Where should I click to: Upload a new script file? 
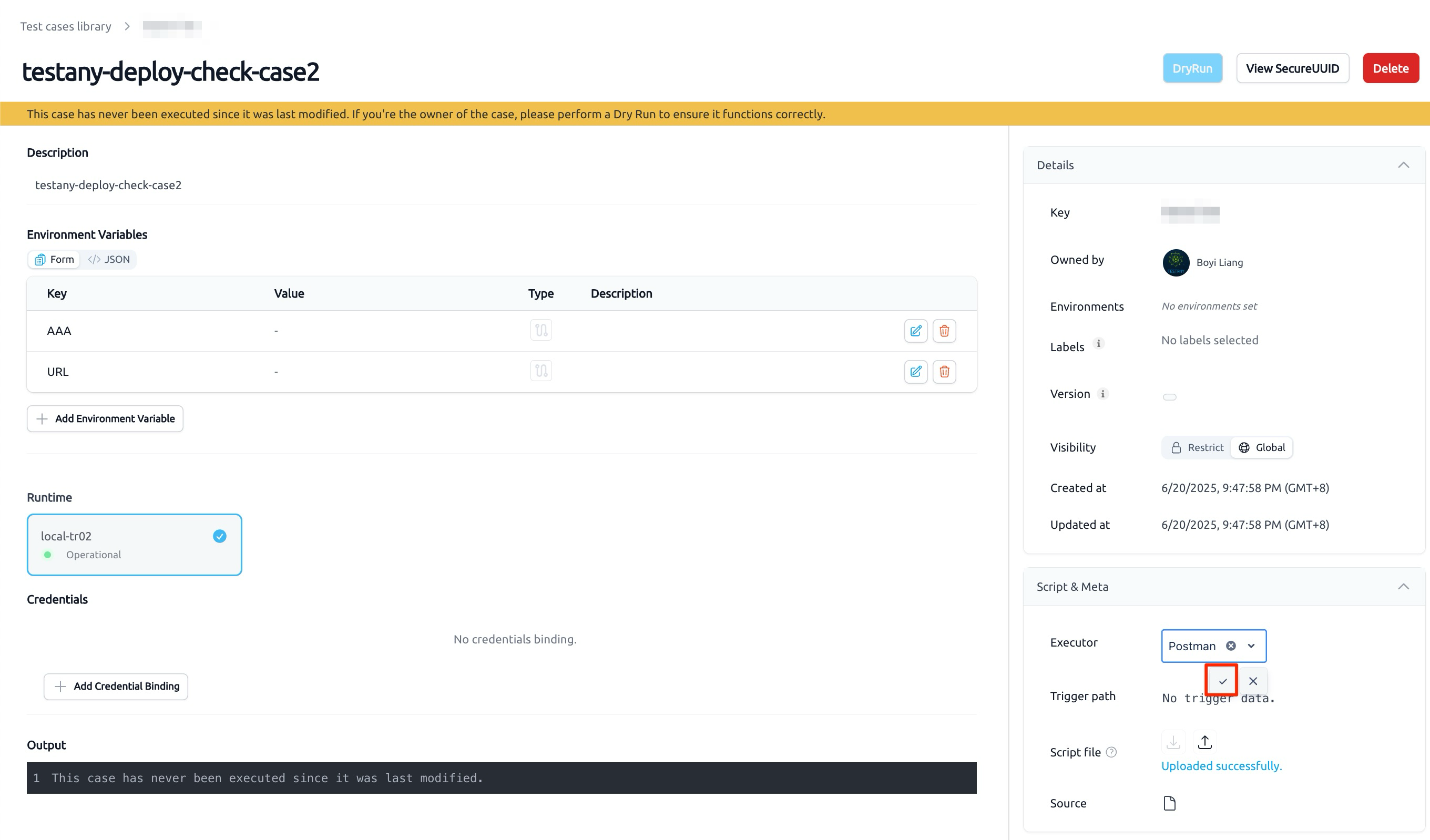click(x=1204, y=742)
